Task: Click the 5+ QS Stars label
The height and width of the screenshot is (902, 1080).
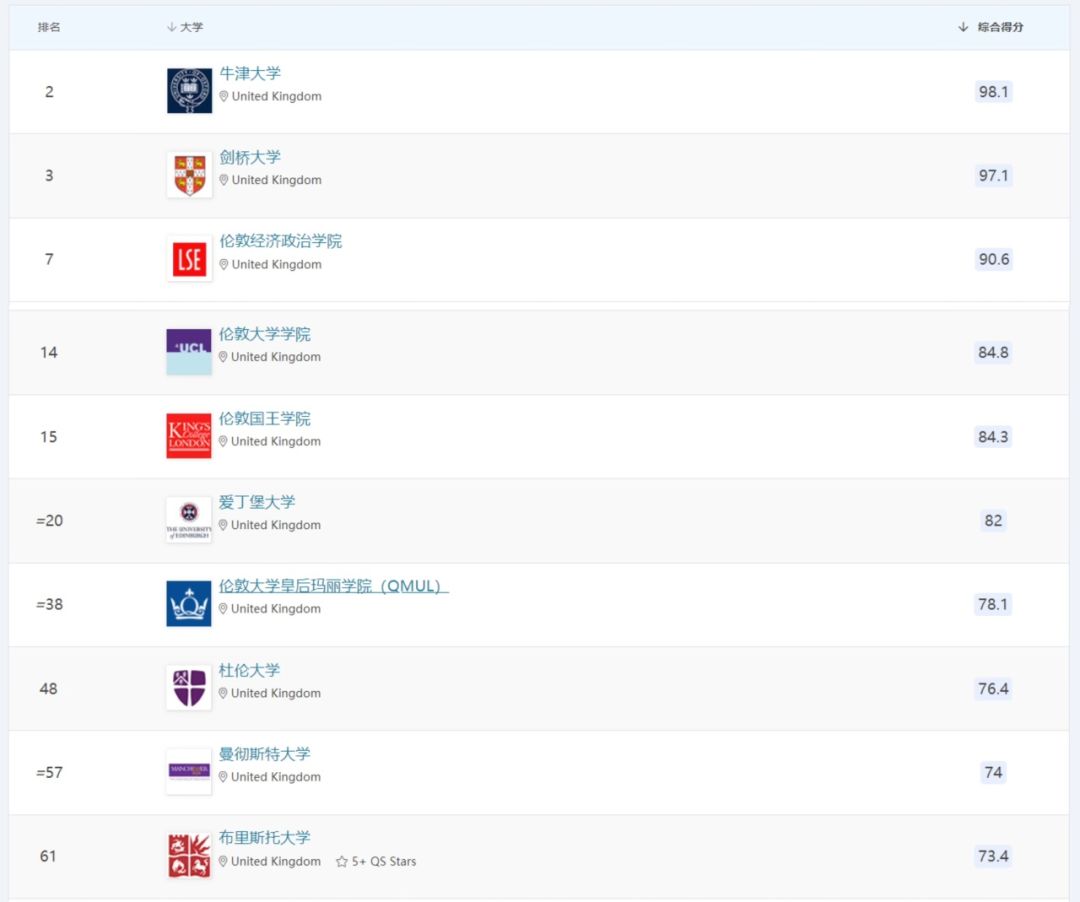Action: point(384,861)
